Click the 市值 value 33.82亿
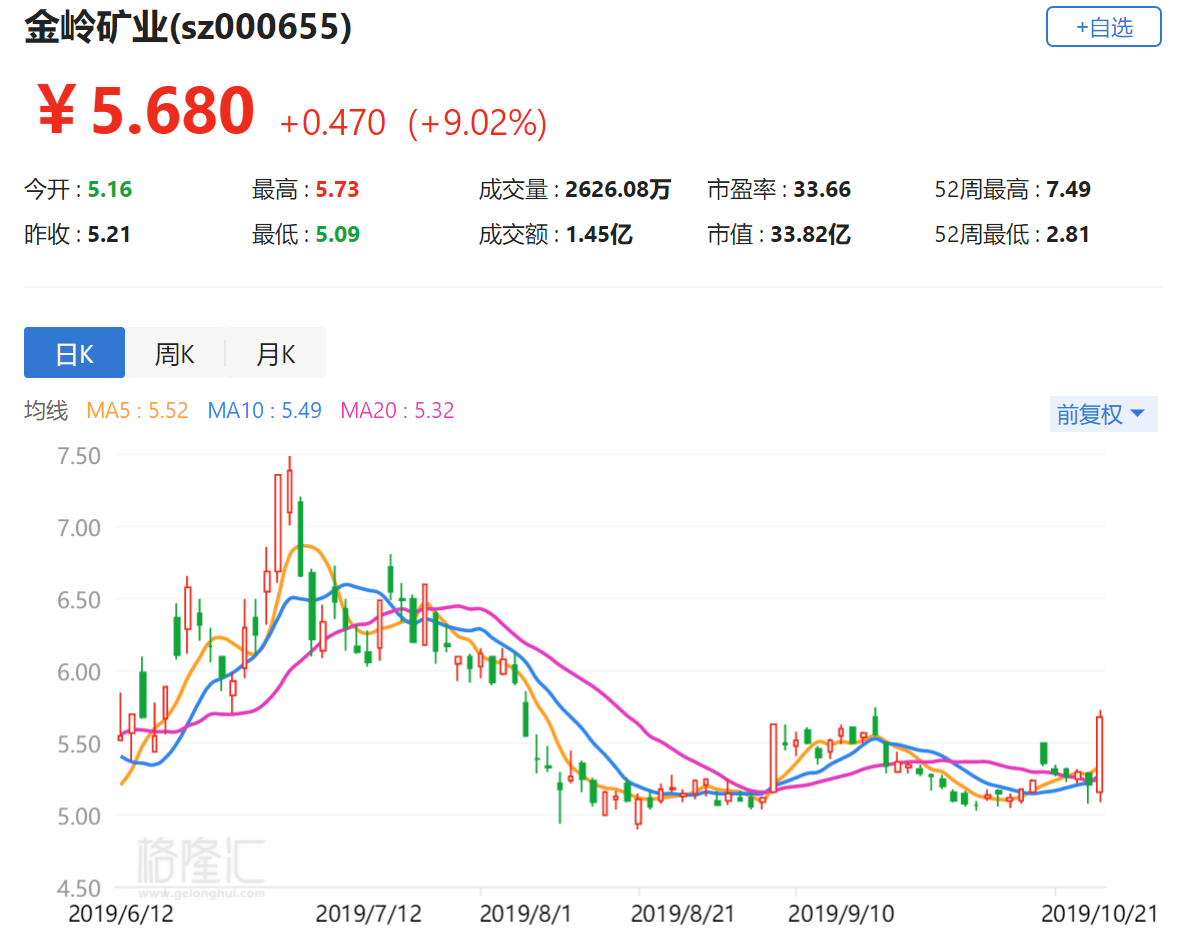1181x934 pixels. [810, 234]
